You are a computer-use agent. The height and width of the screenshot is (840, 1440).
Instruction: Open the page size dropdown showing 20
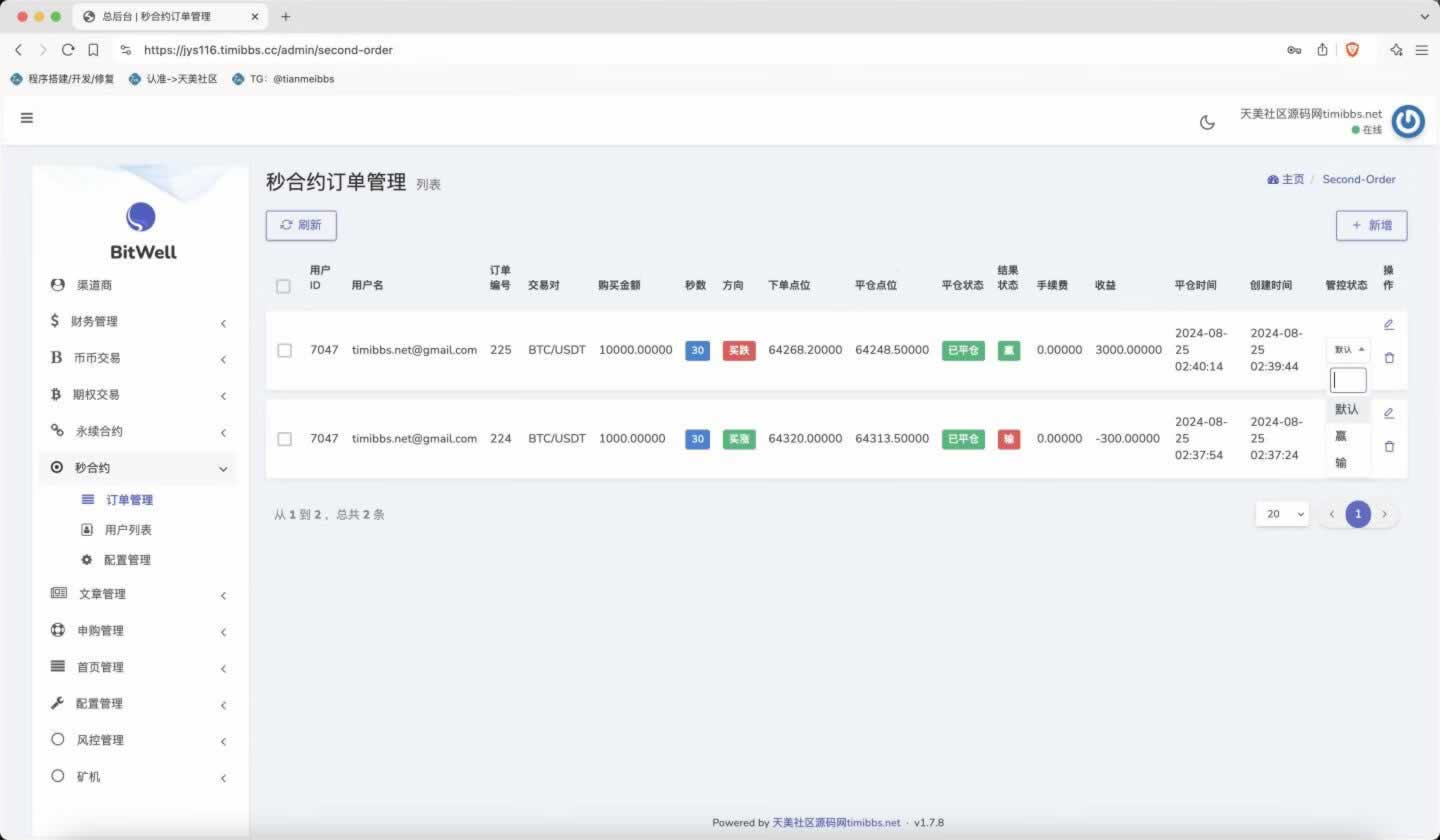click(1282, 514)
